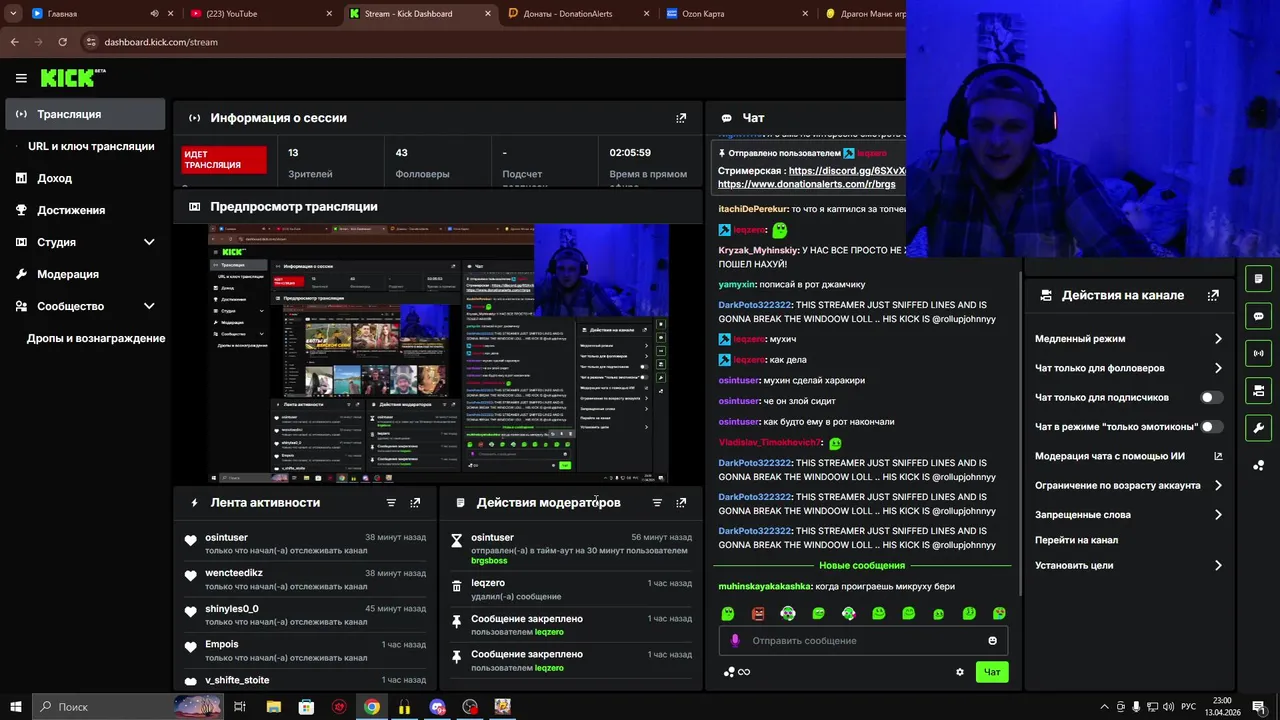Image resolution: width=1280 pixels, height=720 pixels.
Task: Open Модерация чата с помощью ИИ
Action: pyautogui.click(x=1128, y=456)
